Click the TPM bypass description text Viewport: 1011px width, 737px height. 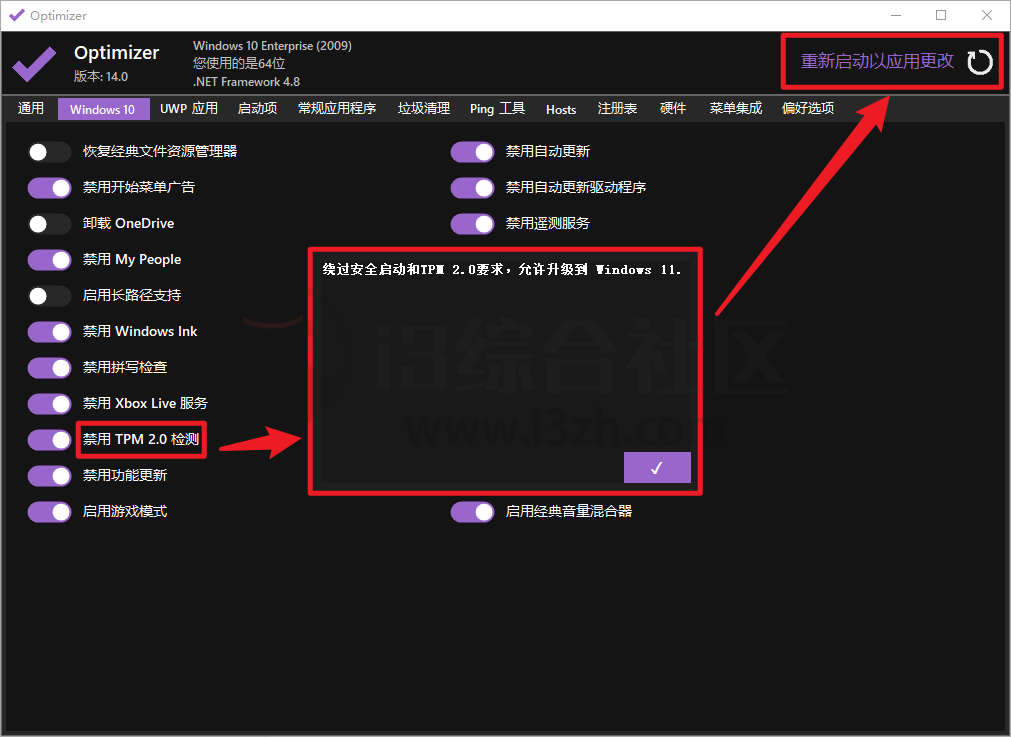(x=502, y=270)
